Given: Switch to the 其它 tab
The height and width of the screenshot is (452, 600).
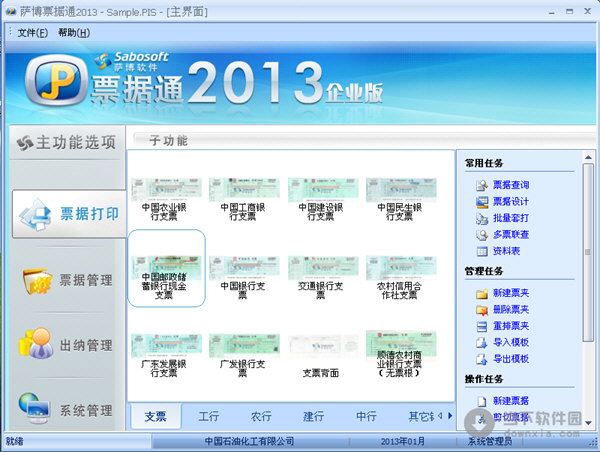Looking at the screenshot, I should click(x=421, y=416).
